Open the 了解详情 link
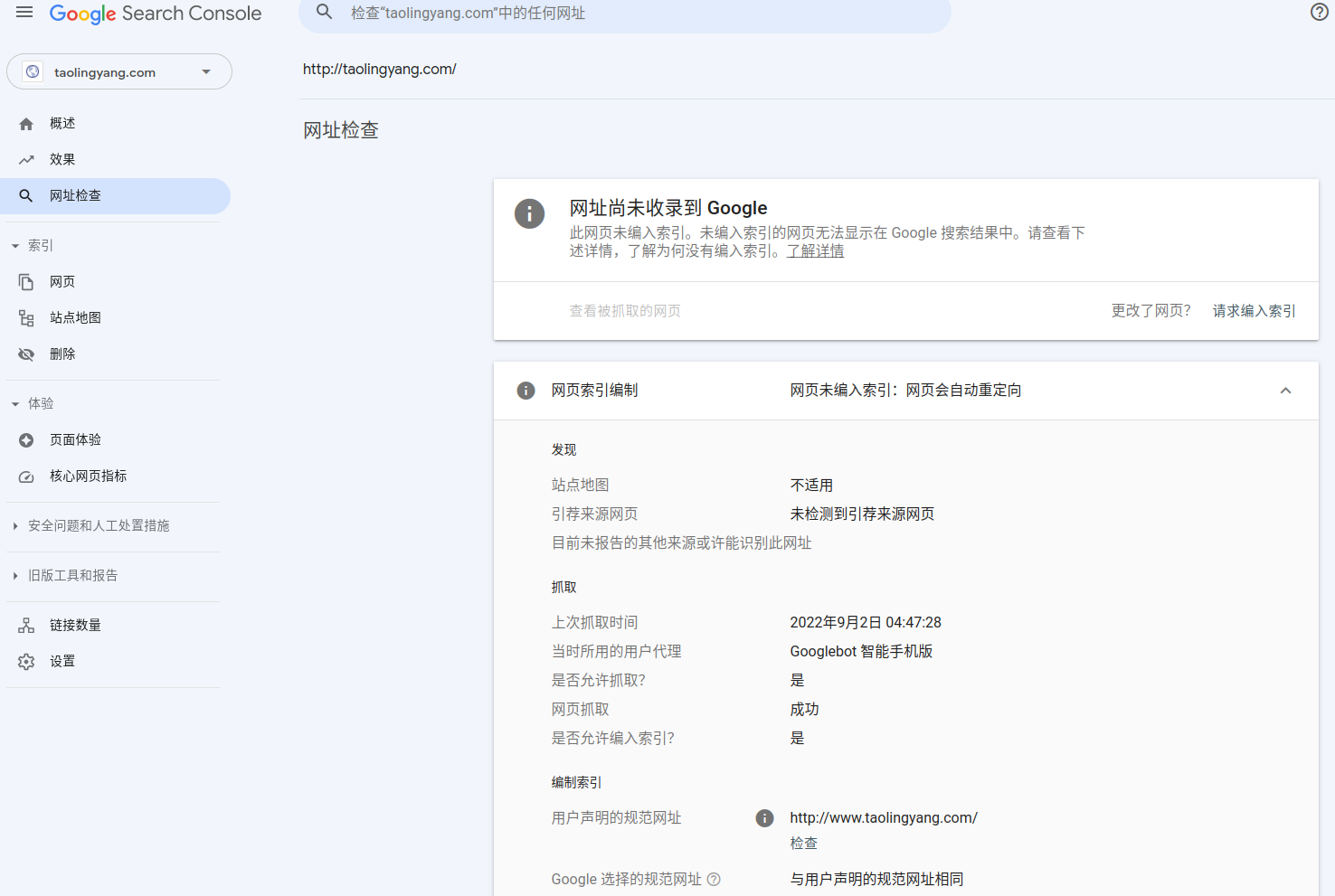This screenshot has width=1335, height=896. pyautogui.click(x=815, y=250)
